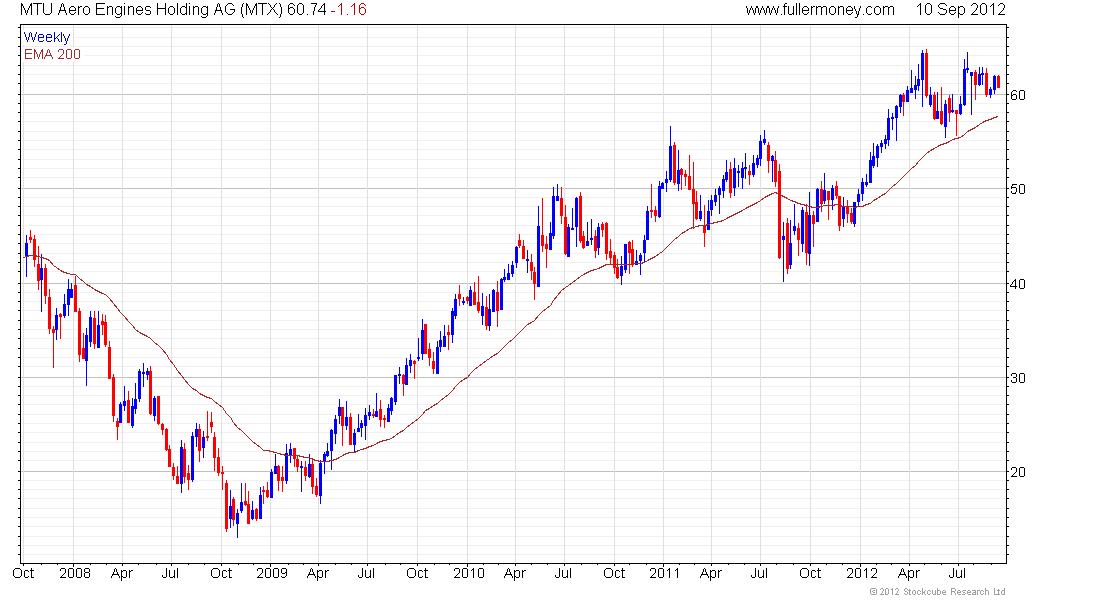Click the Apr label after 2012
The height and width of the screenshot is (600, 1100).
(x=908, y=573)
